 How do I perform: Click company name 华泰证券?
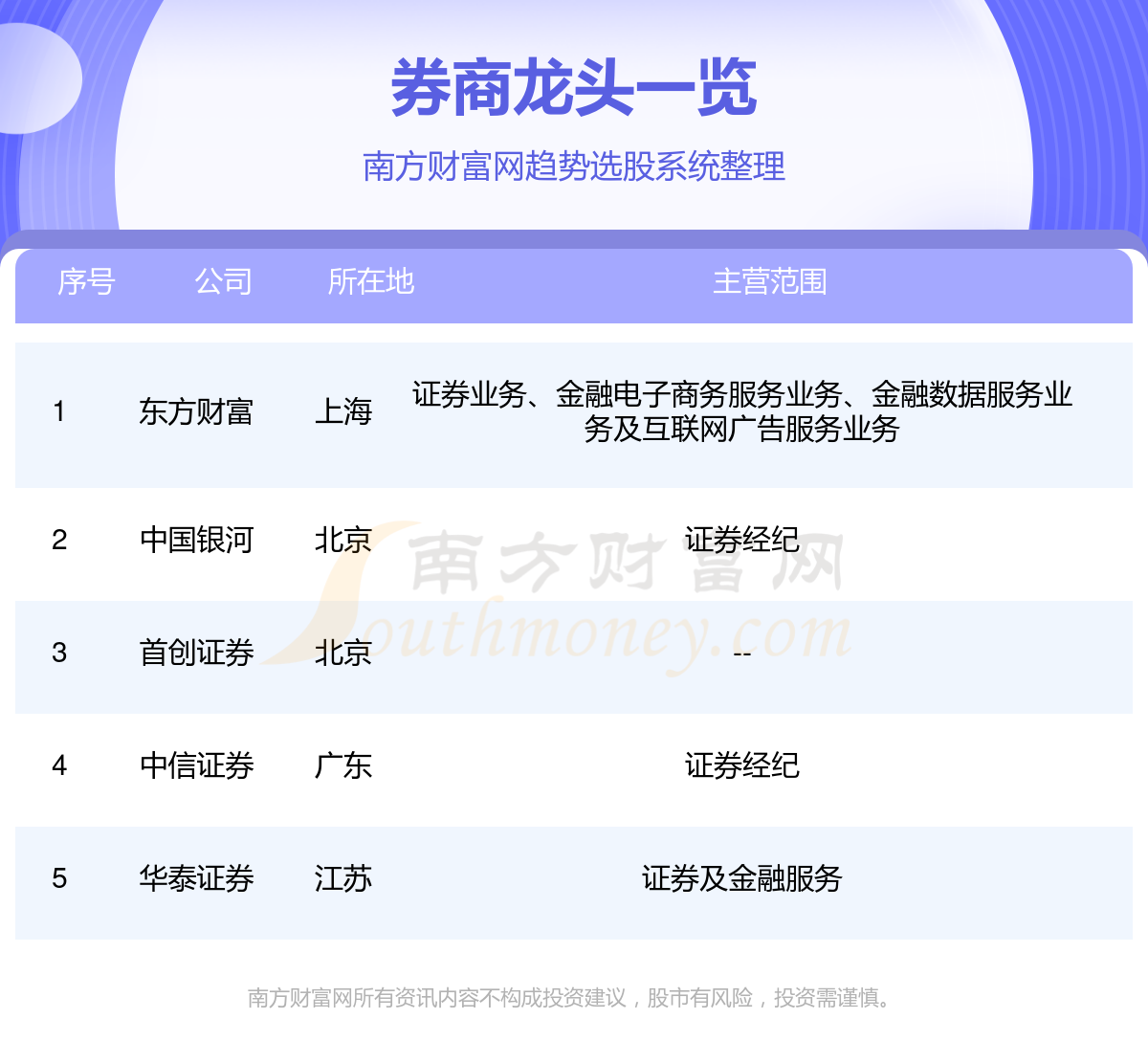[196, 878]
